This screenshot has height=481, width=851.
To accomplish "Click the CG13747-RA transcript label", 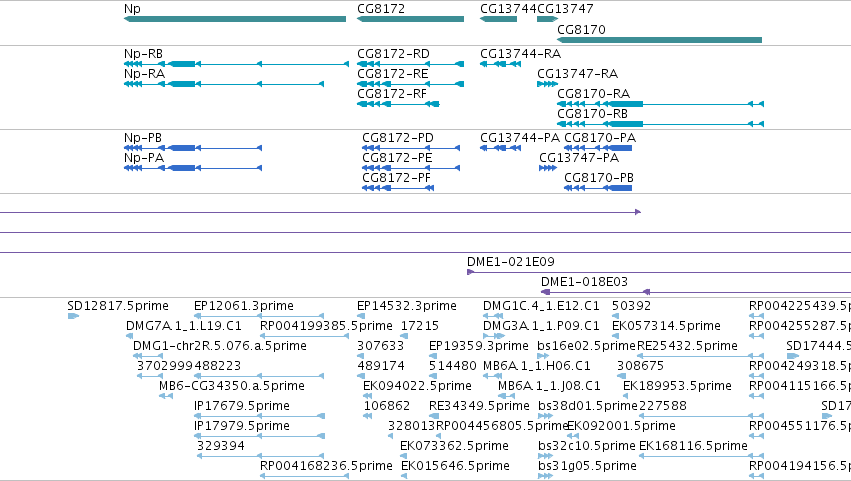I will 577,74.
